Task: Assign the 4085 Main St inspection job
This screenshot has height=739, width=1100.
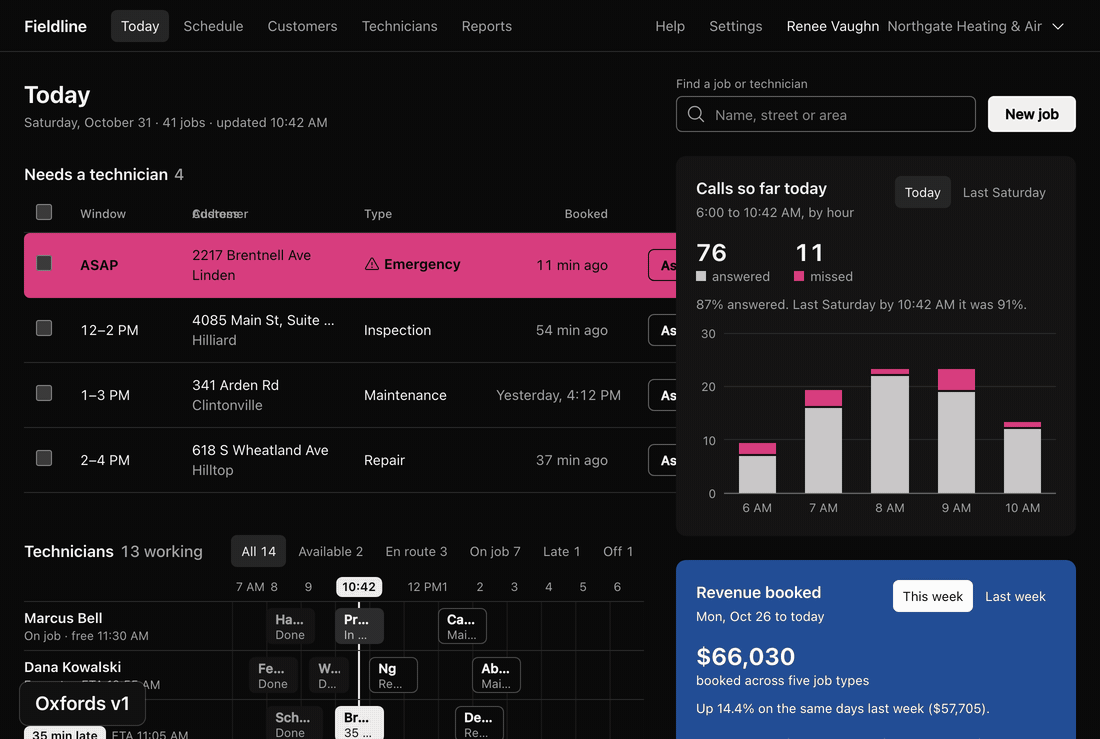Action: [663, 330]
